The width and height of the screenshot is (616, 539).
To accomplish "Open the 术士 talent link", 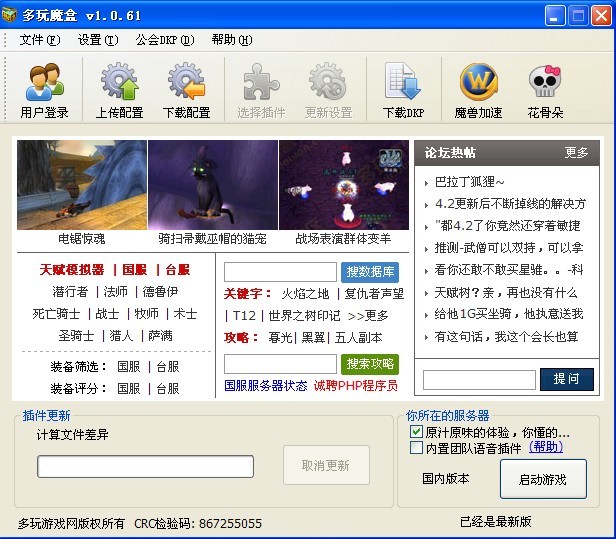I will click(185, 314).
